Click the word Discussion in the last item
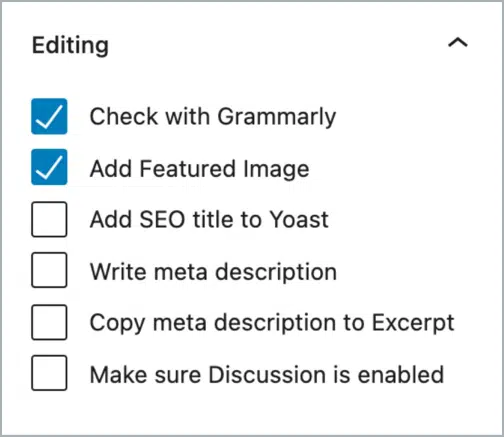504x437 pixels. [267, 375]
